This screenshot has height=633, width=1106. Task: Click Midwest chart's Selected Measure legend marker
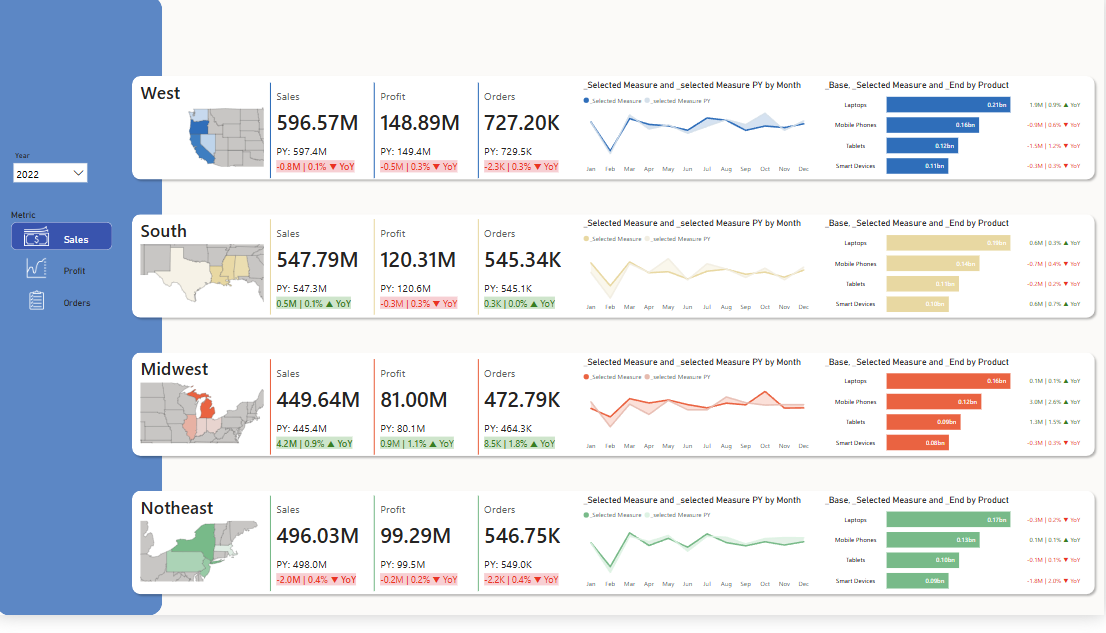585,377
